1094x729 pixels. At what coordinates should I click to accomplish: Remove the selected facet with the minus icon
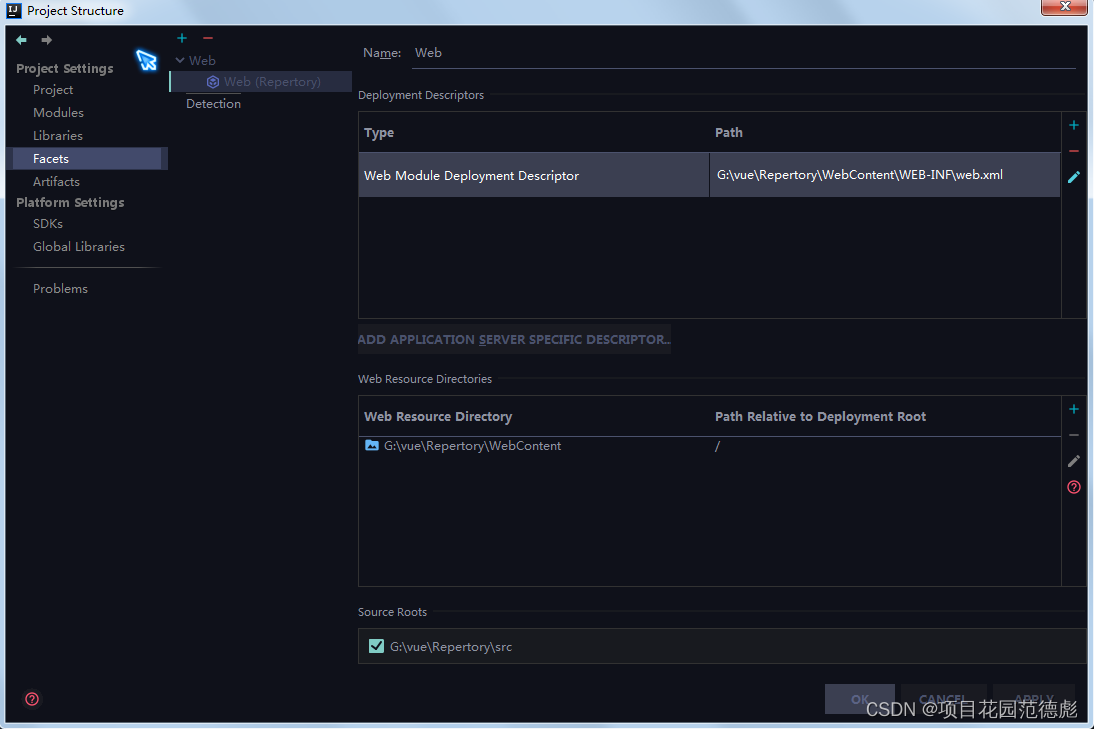[x=208, y=38]
